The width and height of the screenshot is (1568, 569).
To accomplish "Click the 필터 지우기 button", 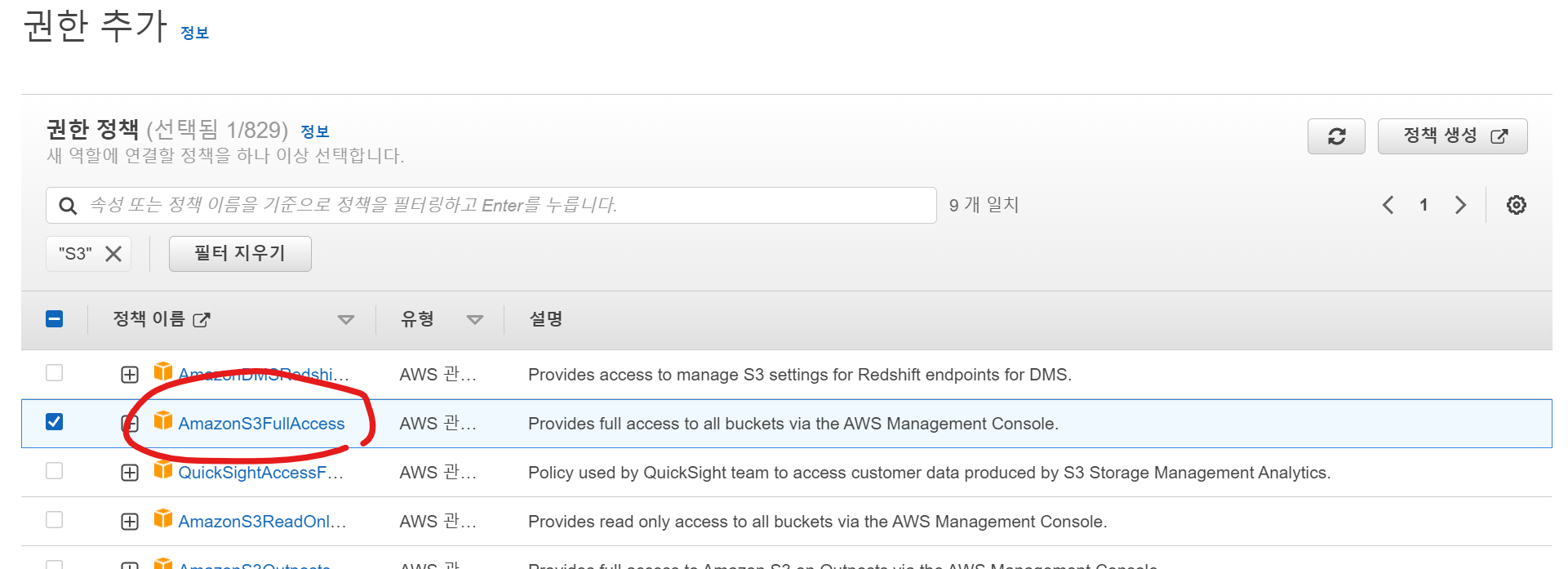I will (240, 254).
